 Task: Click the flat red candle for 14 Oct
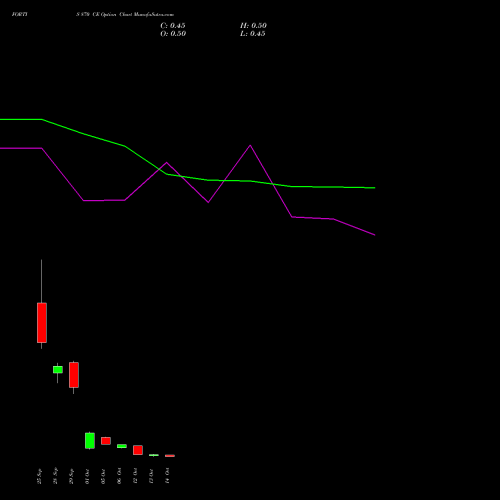[170, 456]
